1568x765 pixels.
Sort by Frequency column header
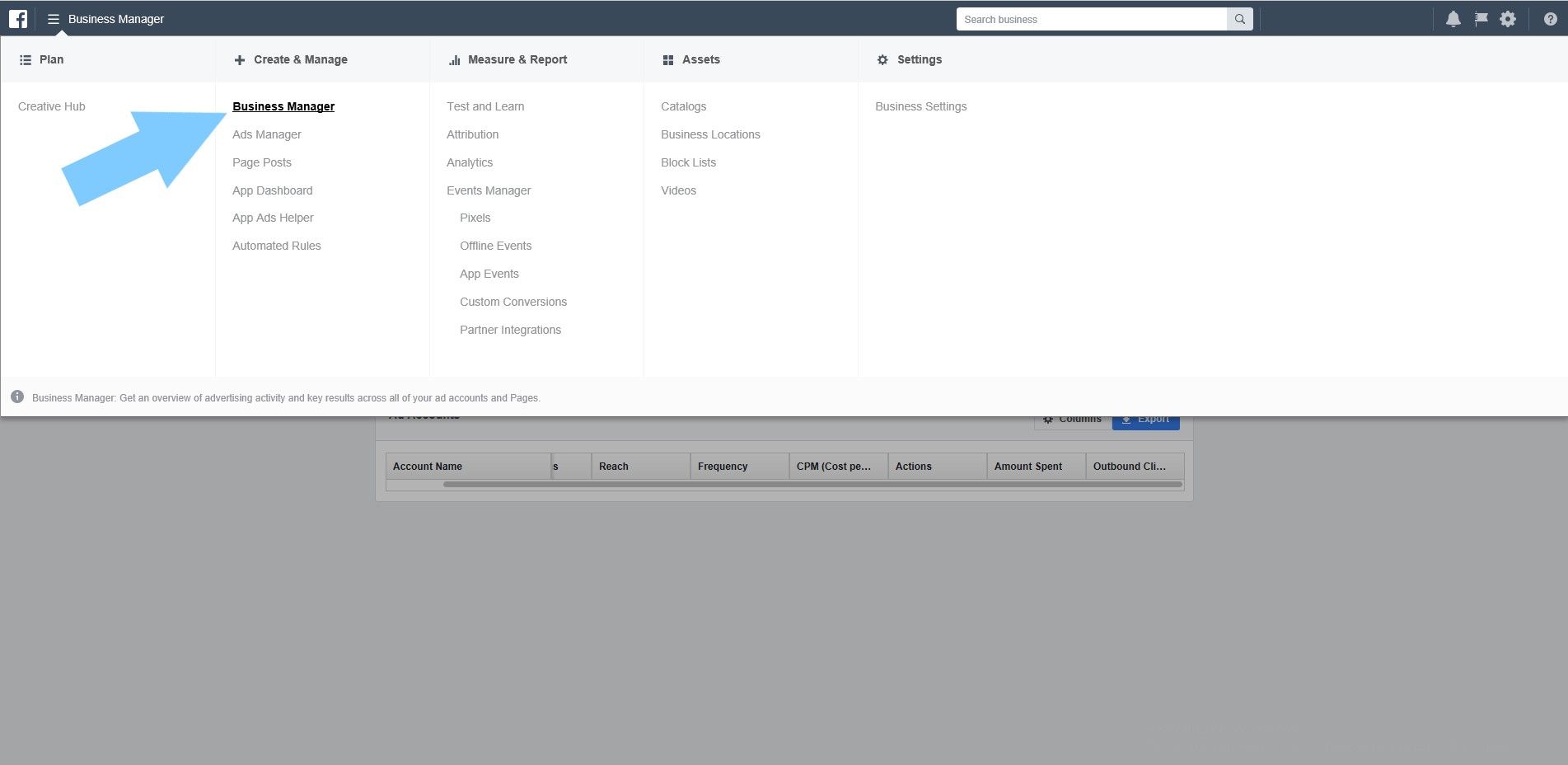coord(740,466)
